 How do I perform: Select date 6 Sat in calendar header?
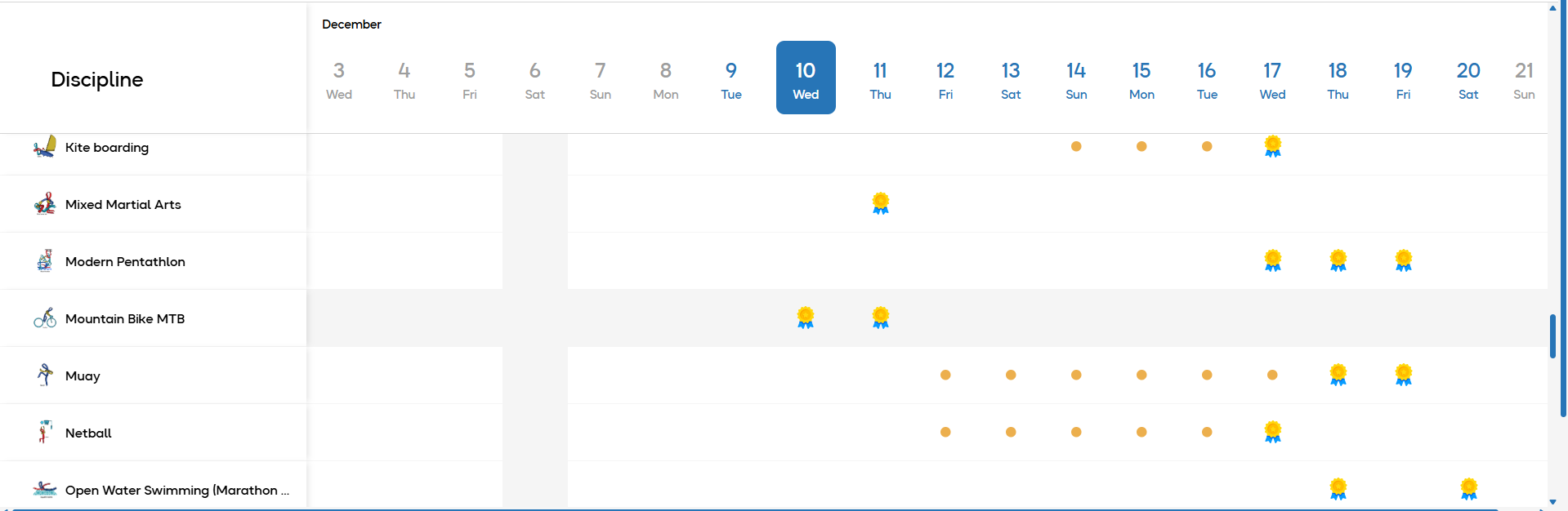pyautogui.click(x=535, y=79)
